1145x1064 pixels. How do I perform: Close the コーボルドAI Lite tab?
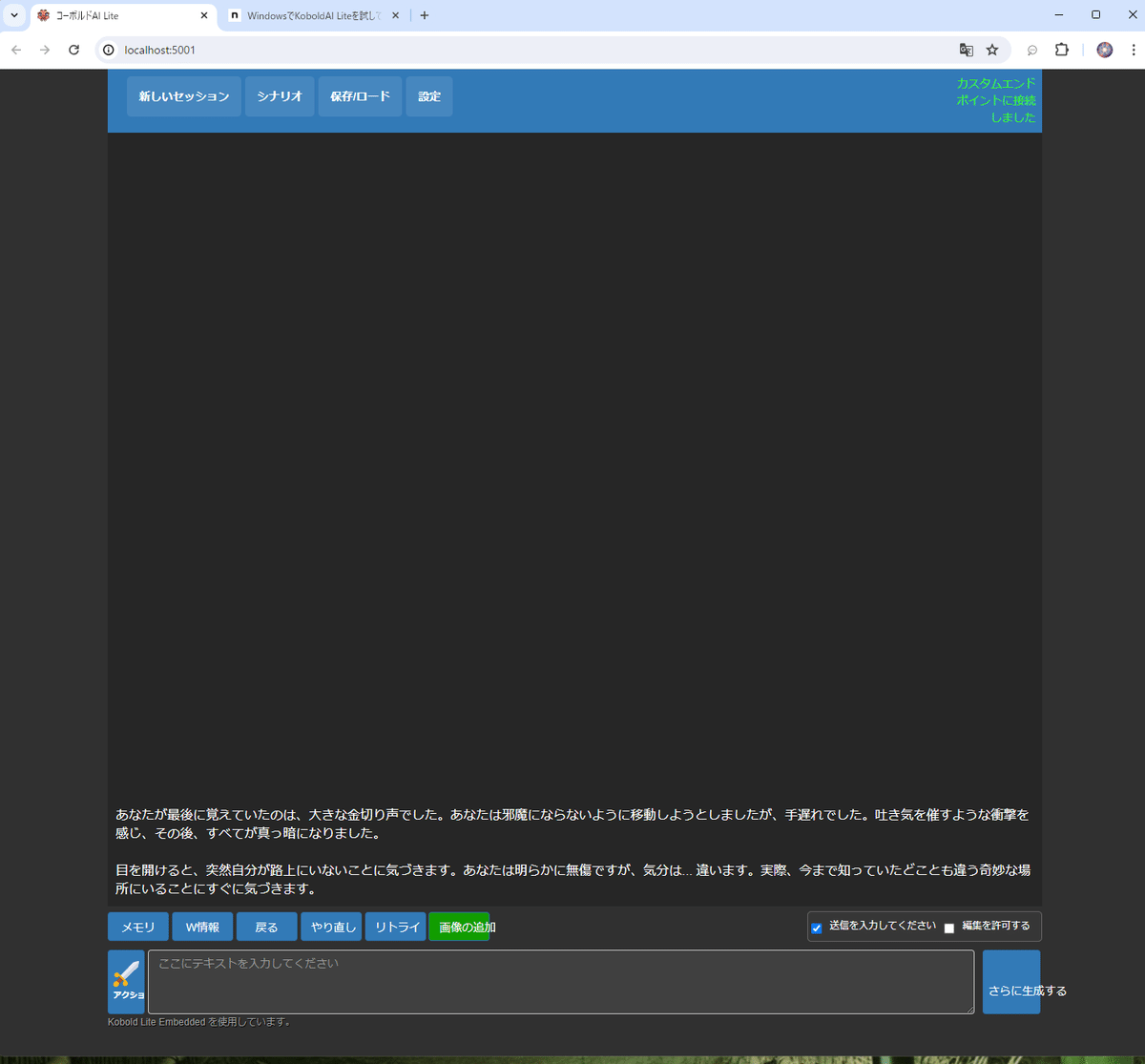[204, 15]
